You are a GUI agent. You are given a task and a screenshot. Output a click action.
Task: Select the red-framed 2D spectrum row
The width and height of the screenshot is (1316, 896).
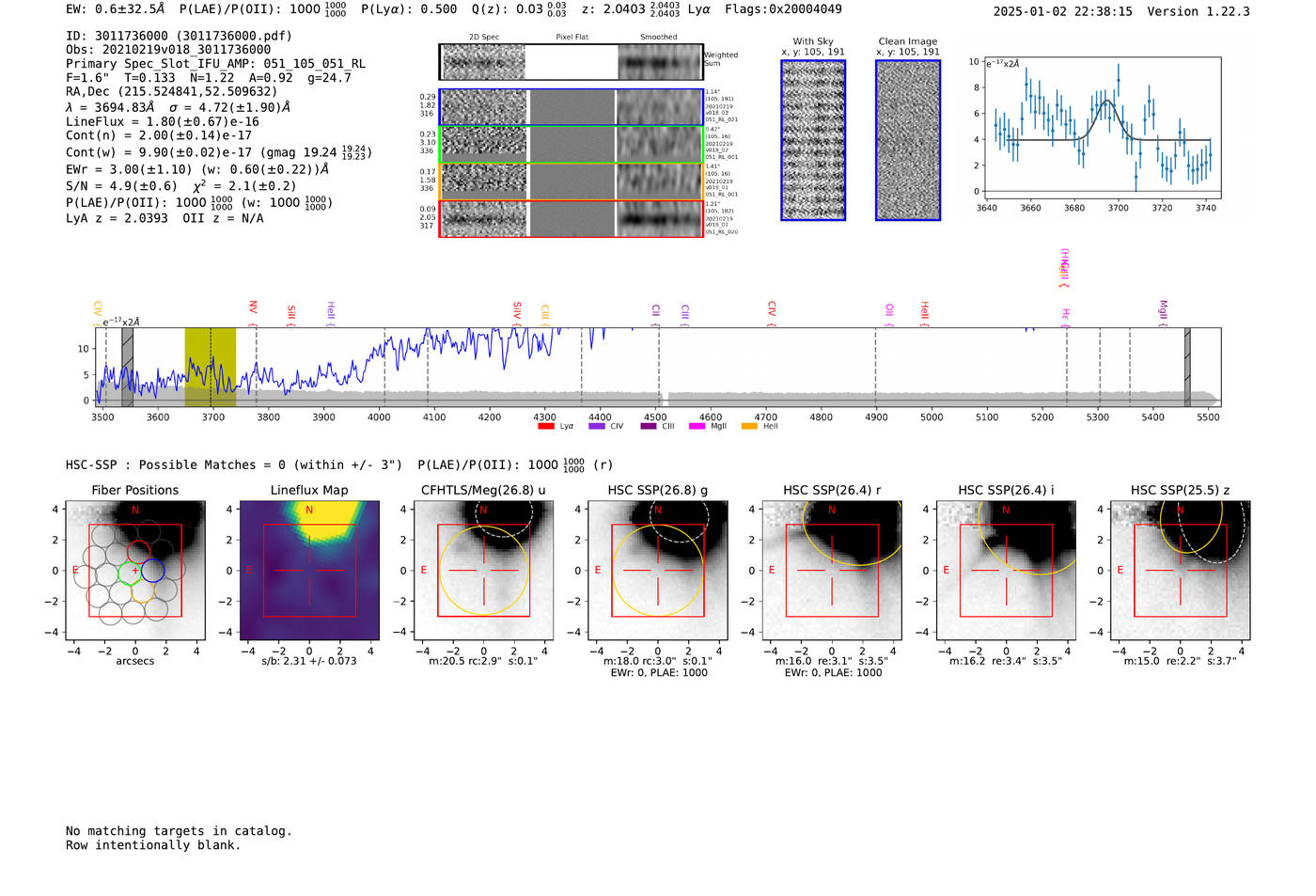click(x=572, y=218)
